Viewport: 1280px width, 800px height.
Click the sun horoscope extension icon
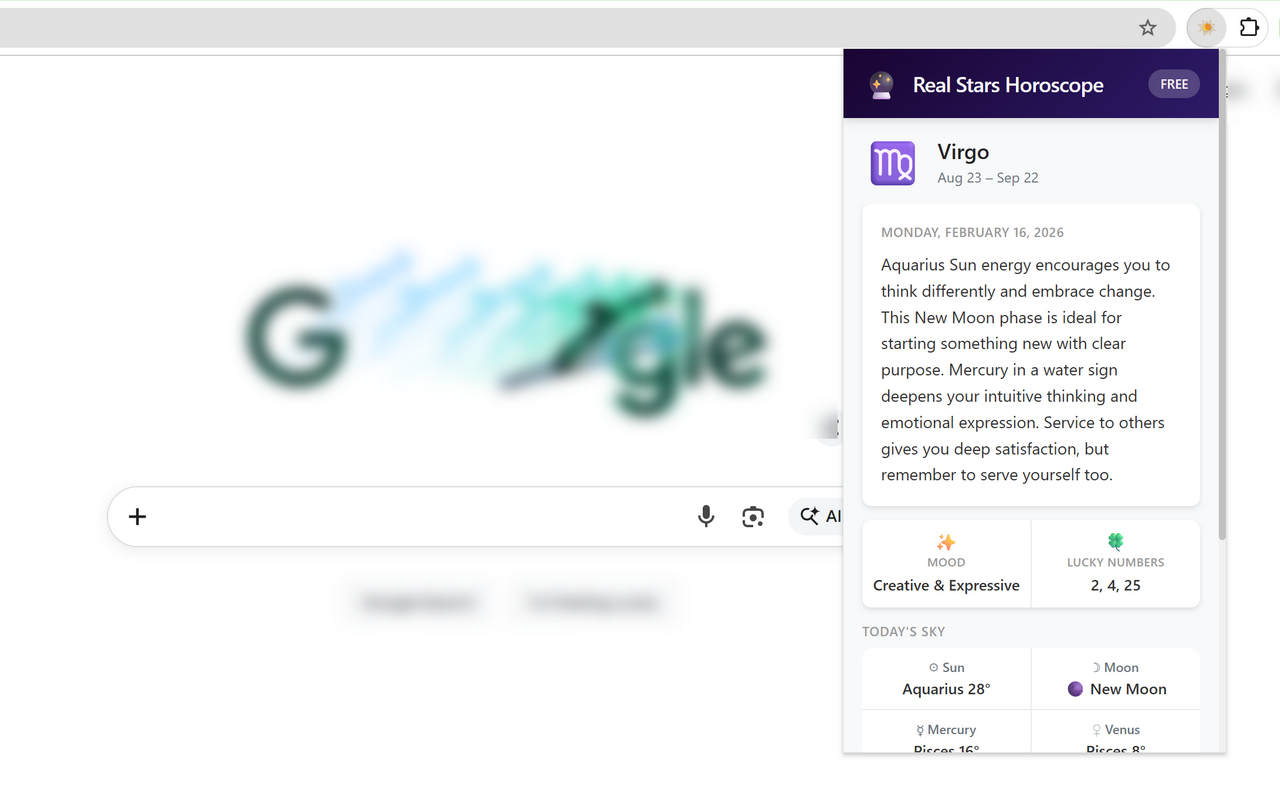[1207, 28]
